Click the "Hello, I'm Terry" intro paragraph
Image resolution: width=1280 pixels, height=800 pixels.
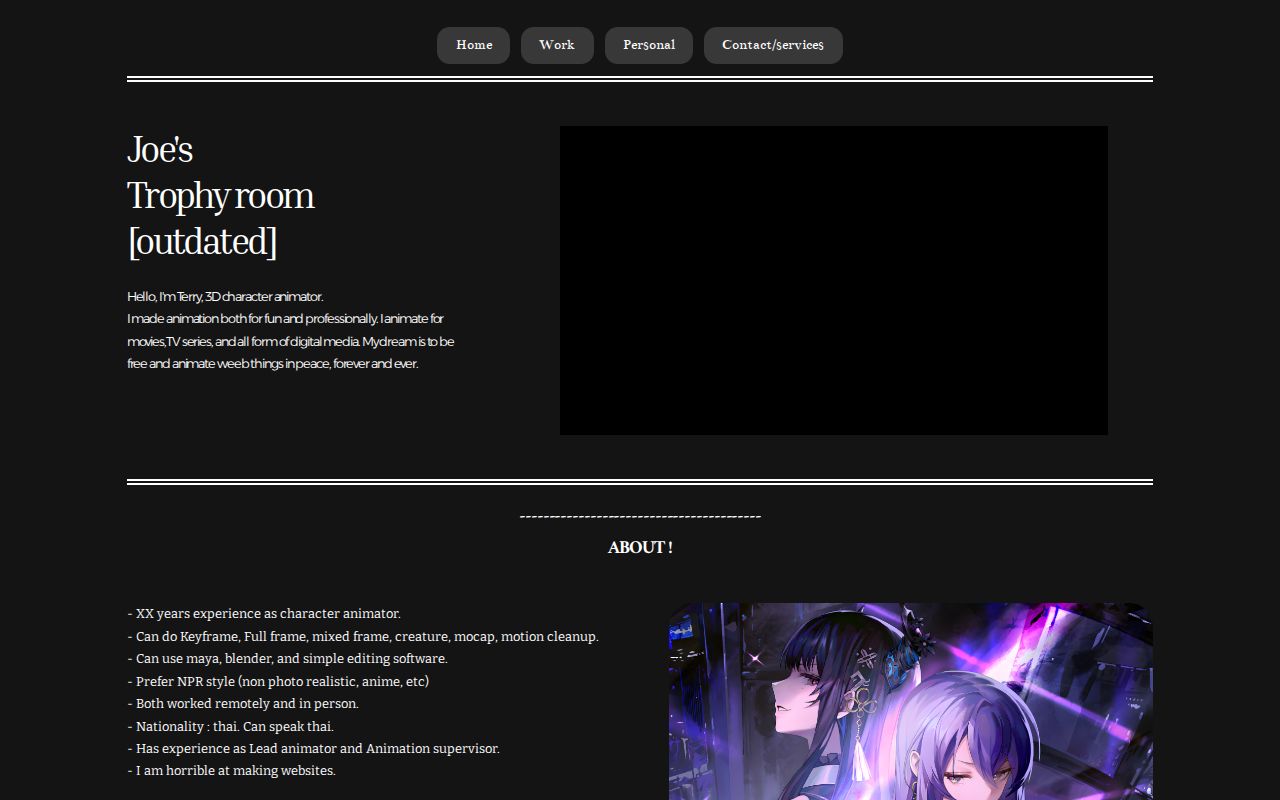pos(290,330)
